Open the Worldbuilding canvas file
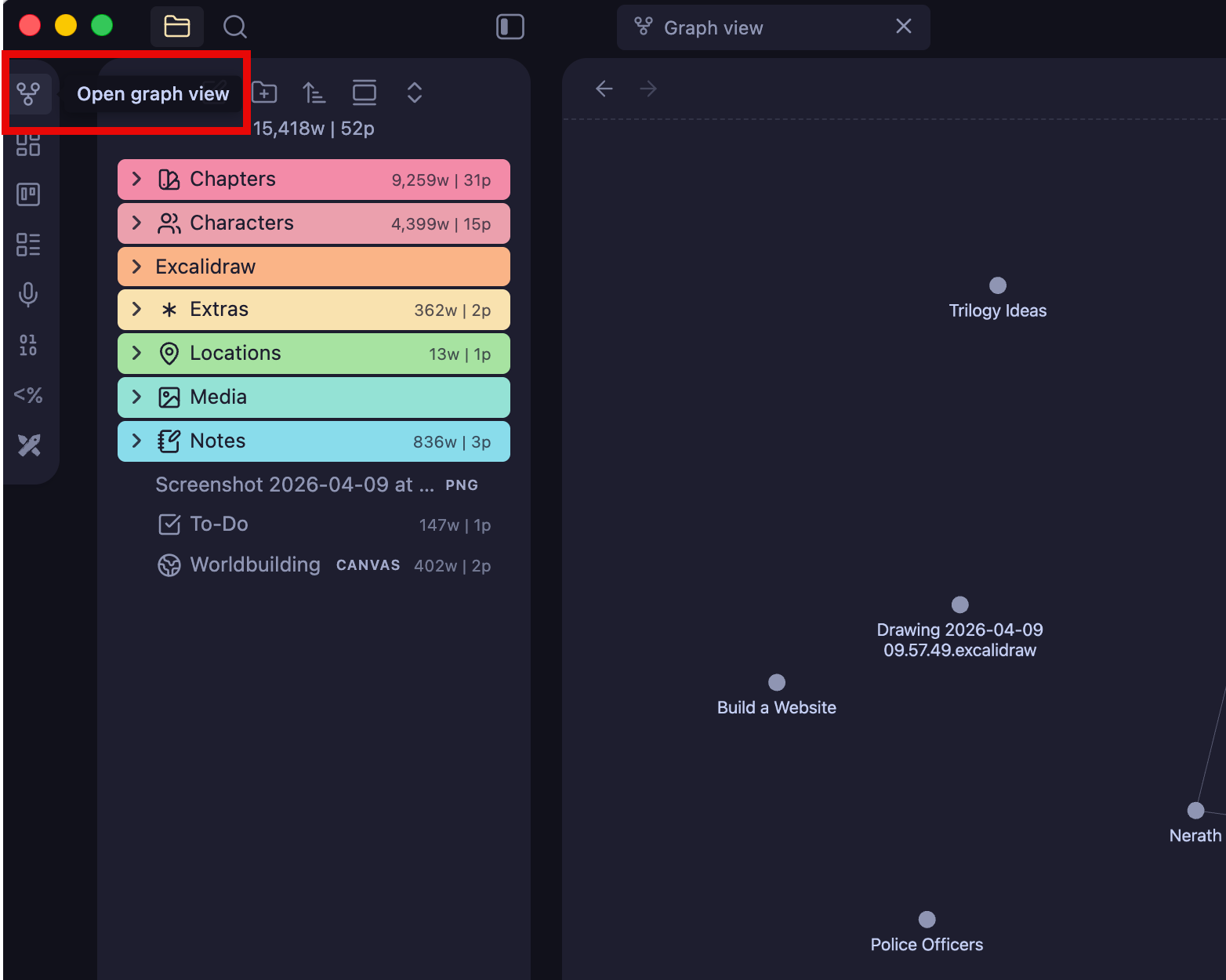The image size is (1226, 980). pos(255,564)
